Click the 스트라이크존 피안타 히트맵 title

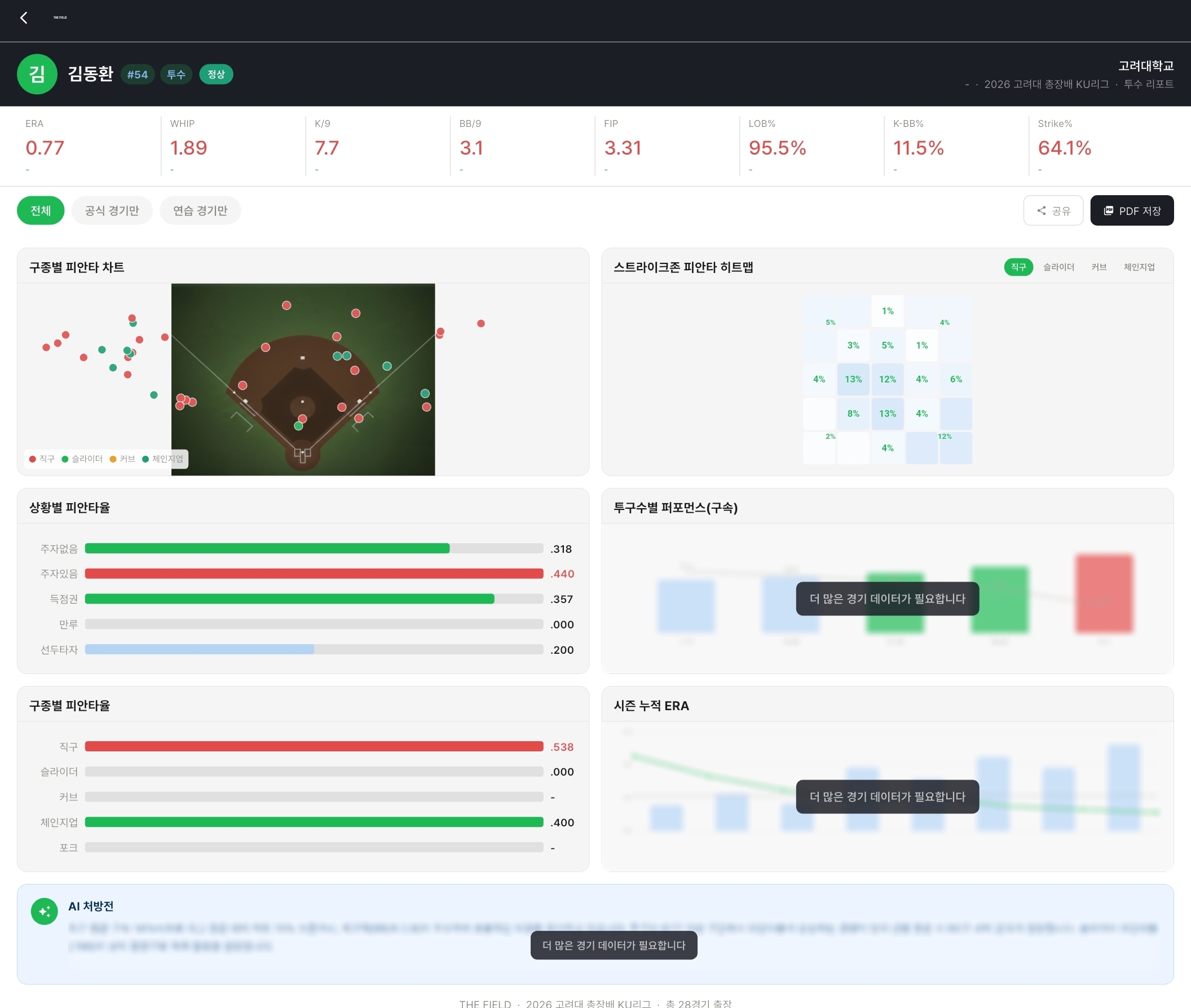[683, 267]
